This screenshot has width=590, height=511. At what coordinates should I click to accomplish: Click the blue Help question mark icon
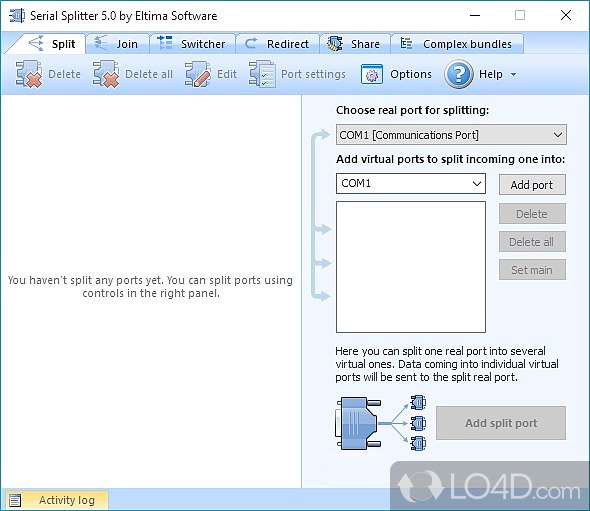[459, 75]
